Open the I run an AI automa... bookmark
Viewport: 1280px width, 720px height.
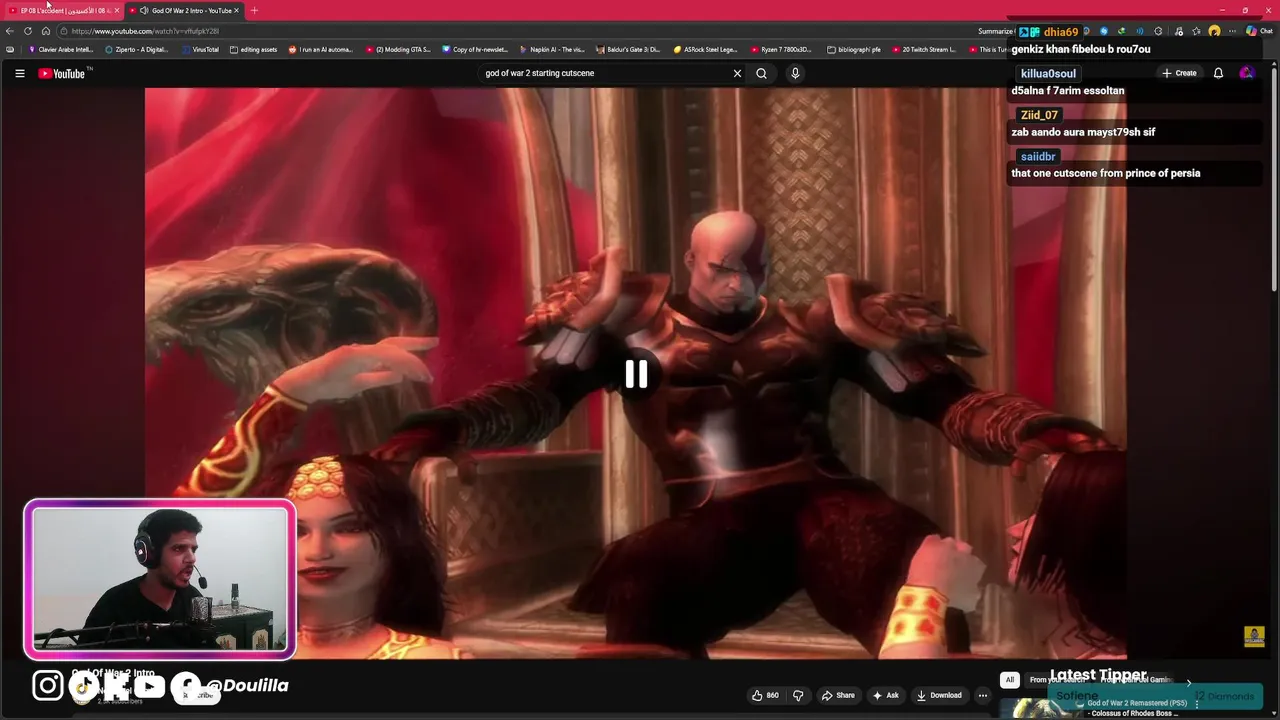pos(320,49)
